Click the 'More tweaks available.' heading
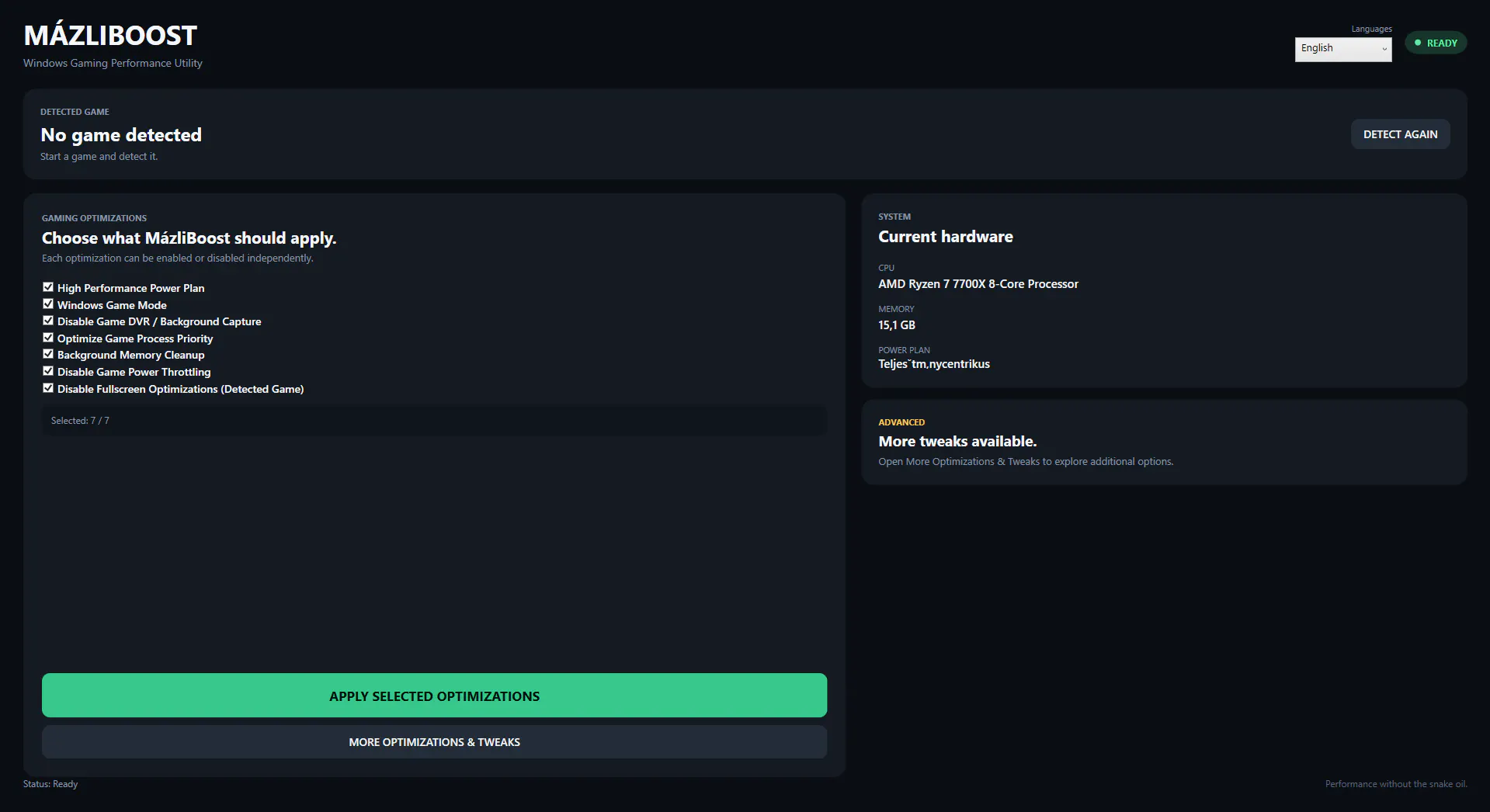The height and width of the screenshot is (812, 1490). (957, 441)
